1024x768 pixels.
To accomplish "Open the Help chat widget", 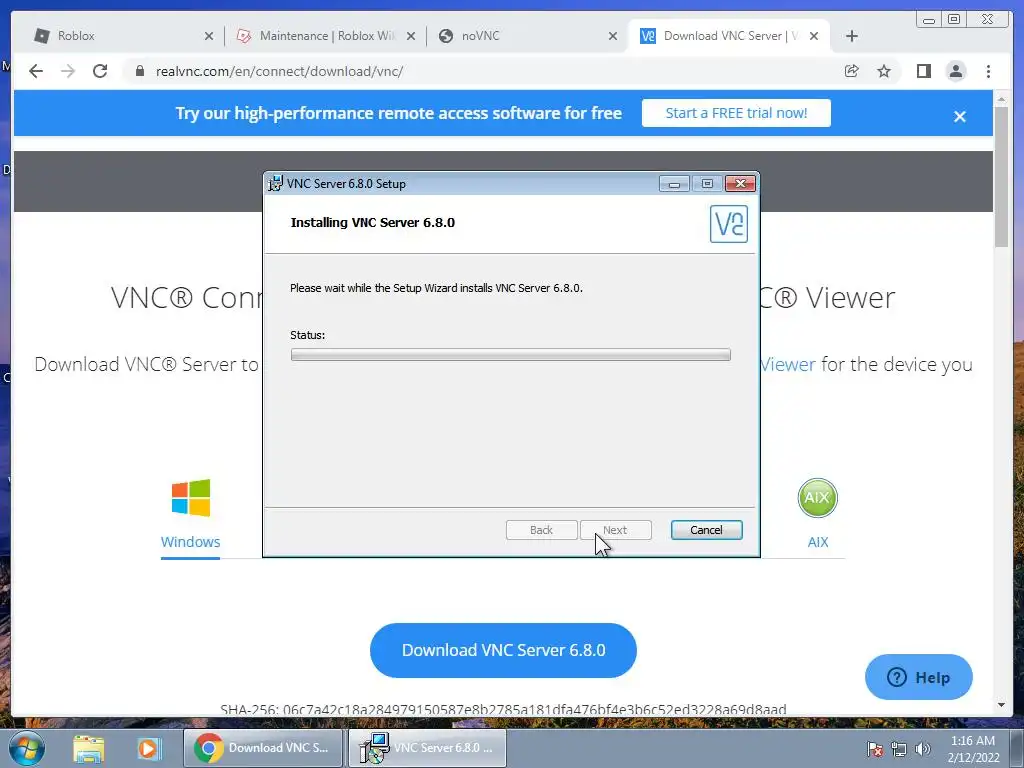I will coord(918,677).
